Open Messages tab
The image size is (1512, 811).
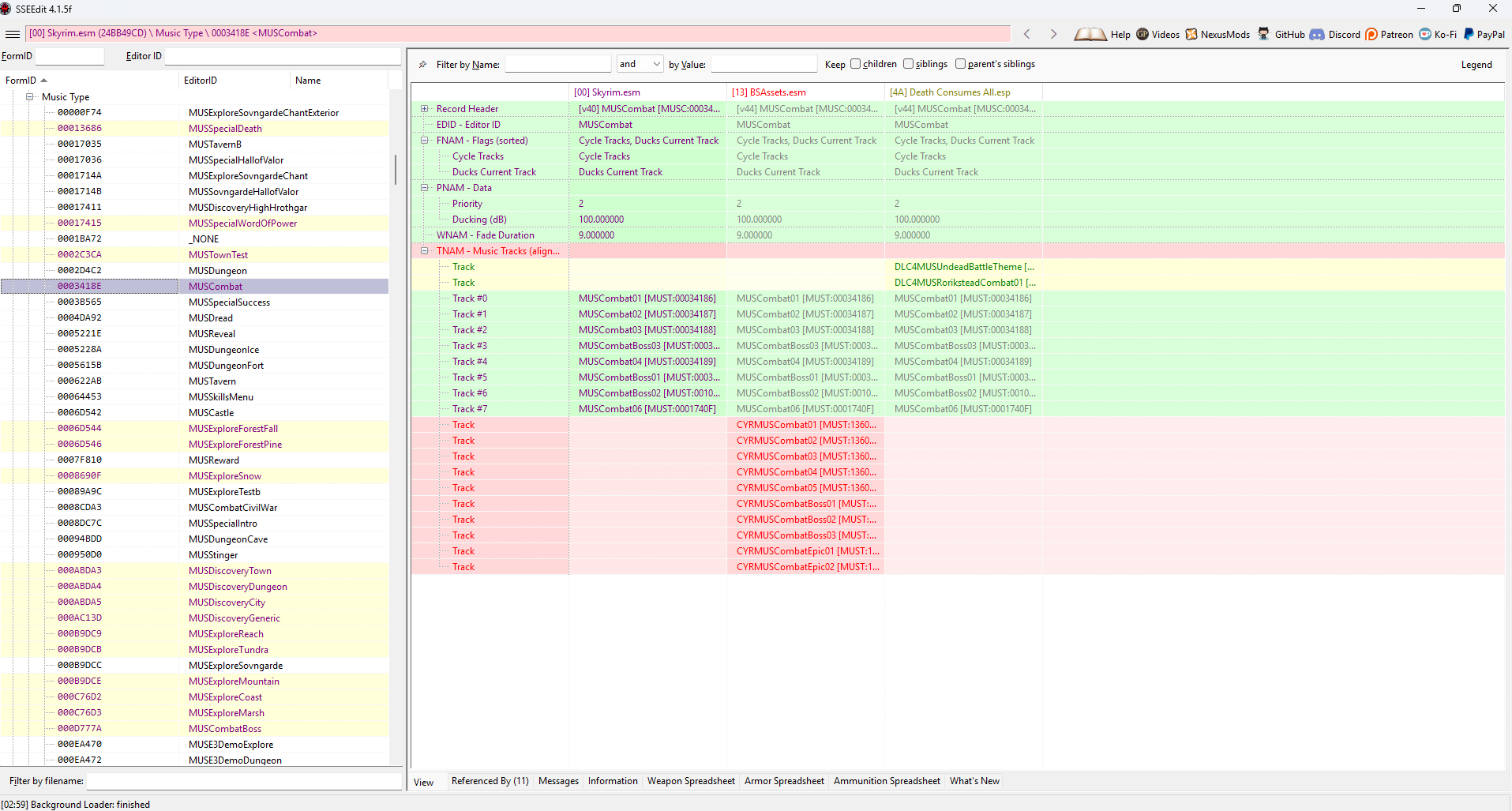coord(558,781)
